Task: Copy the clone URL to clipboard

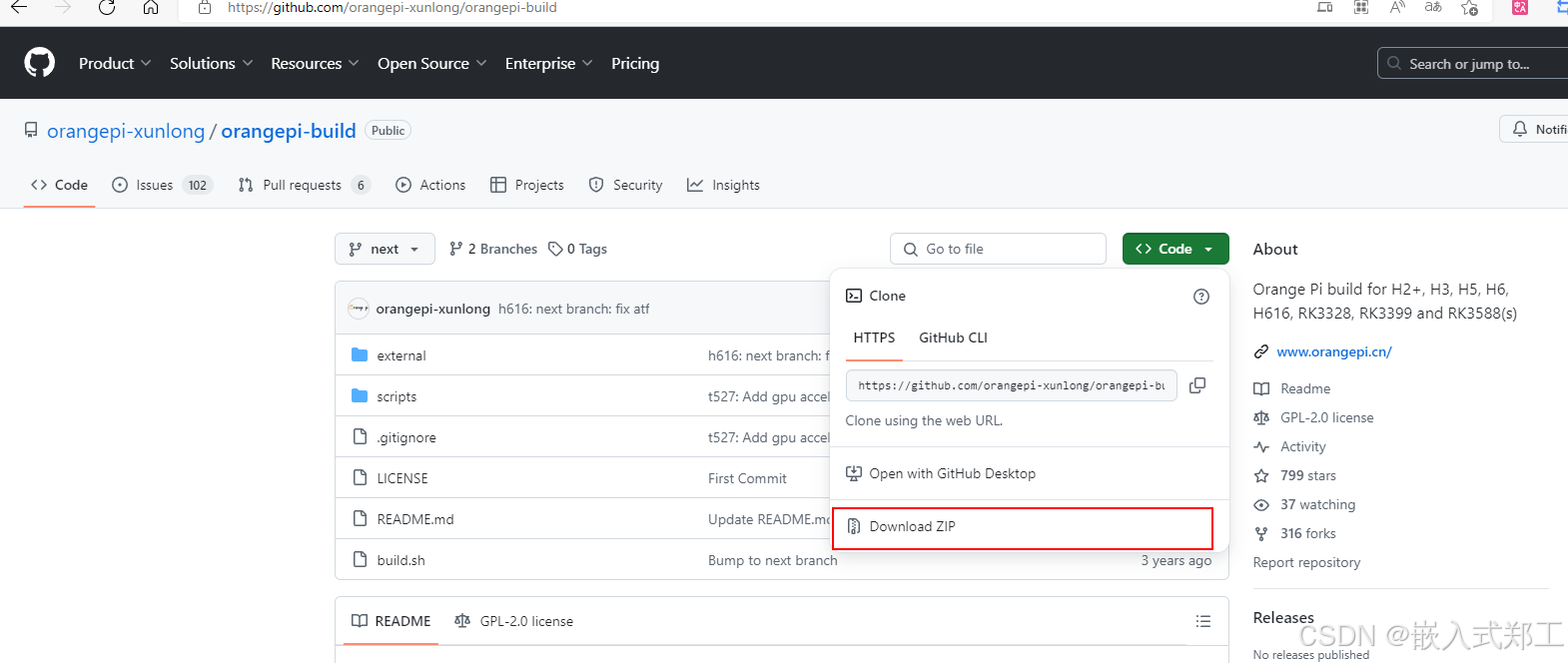Action: [x=1197, y=385]
